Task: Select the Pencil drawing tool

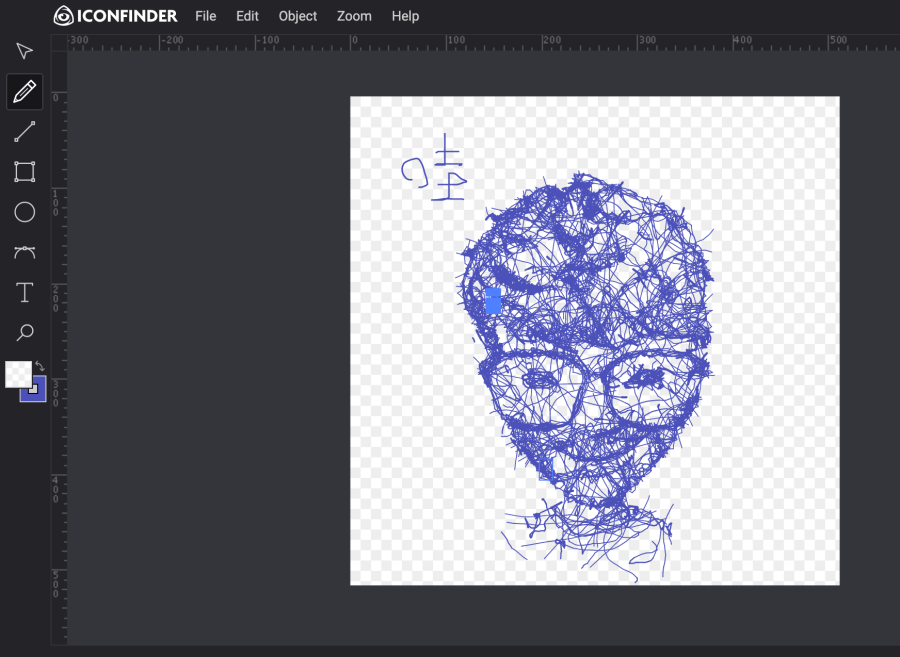Action: [24, 91]
